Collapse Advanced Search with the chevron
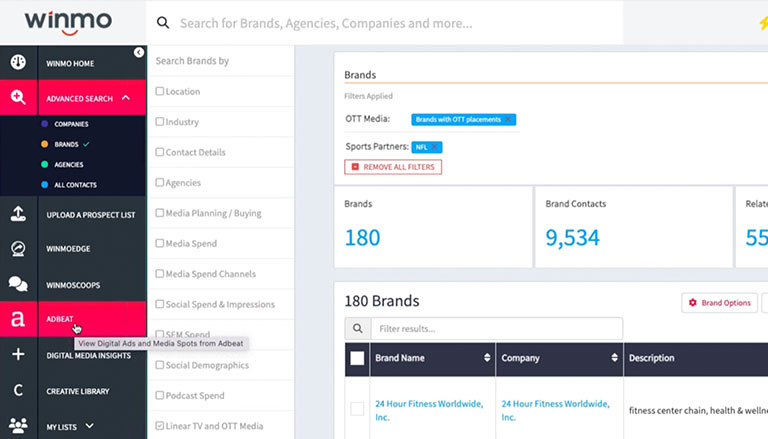Screen dimensions: 768x439 pyautogui.click(x=126, y=98)
